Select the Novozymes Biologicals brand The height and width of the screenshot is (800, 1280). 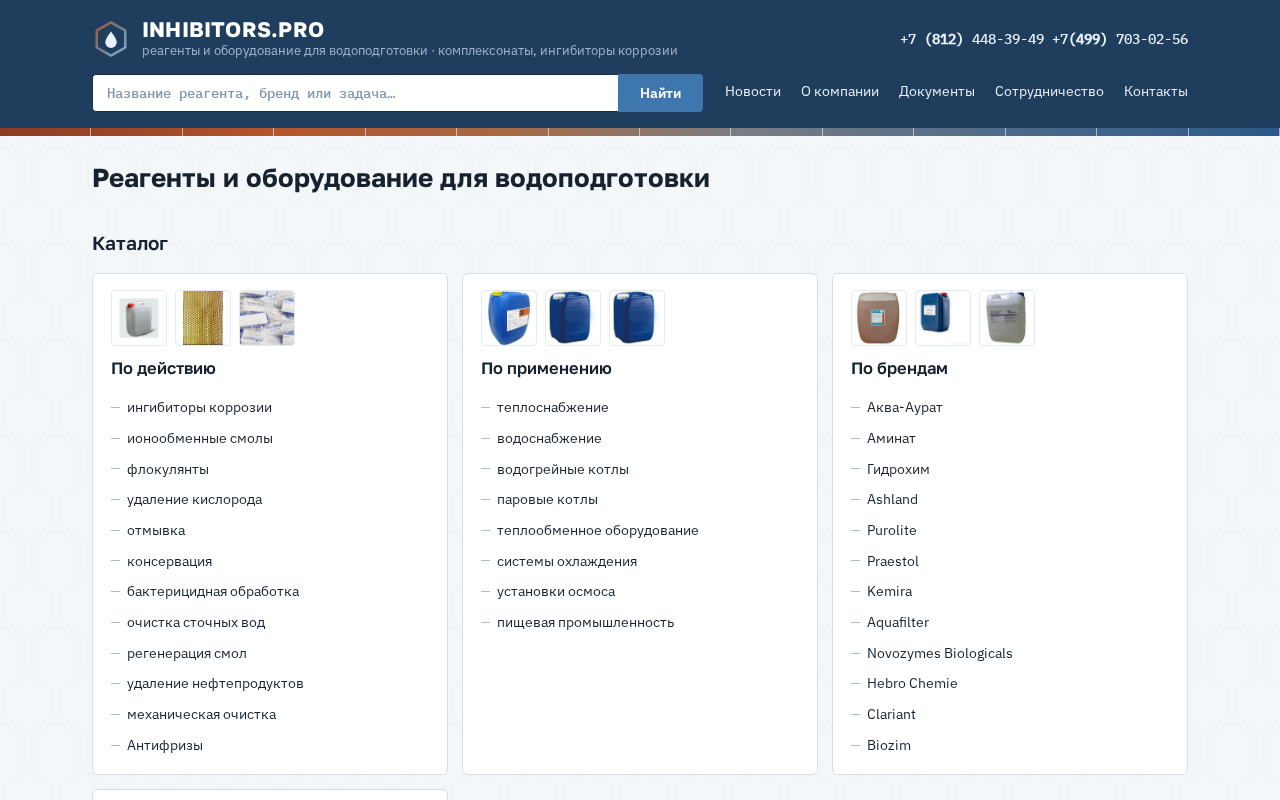940,653
